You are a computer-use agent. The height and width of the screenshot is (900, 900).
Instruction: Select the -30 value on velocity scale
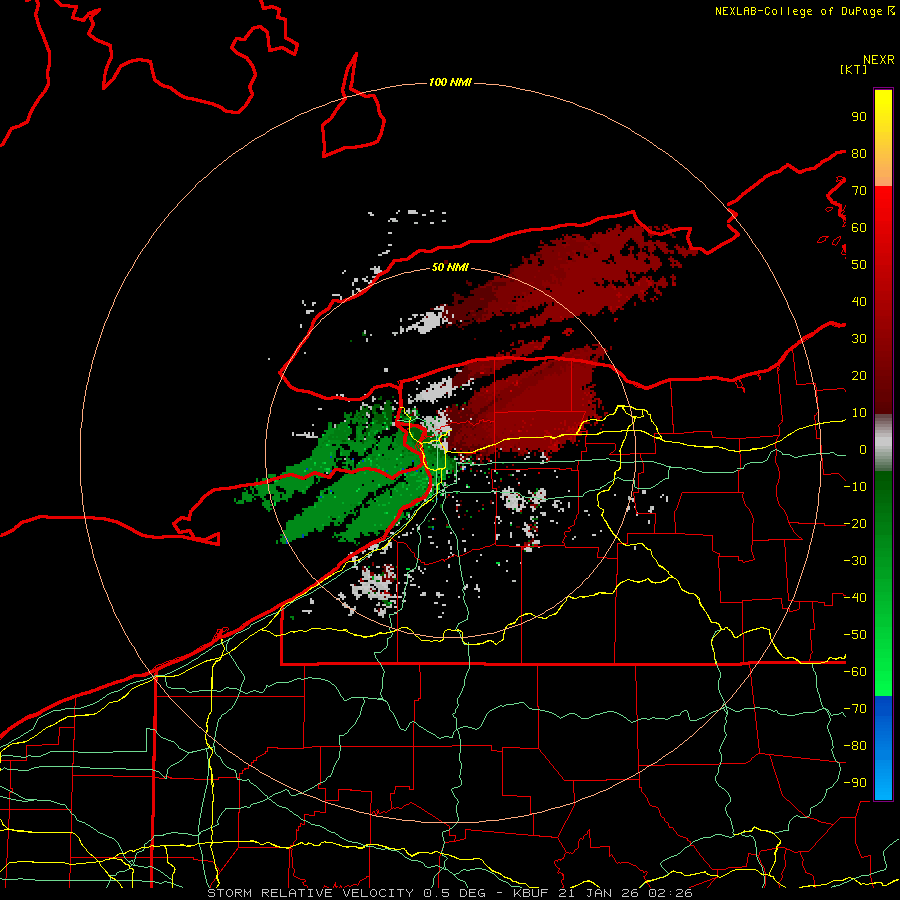pyautogui.click(x=855, y=561)
